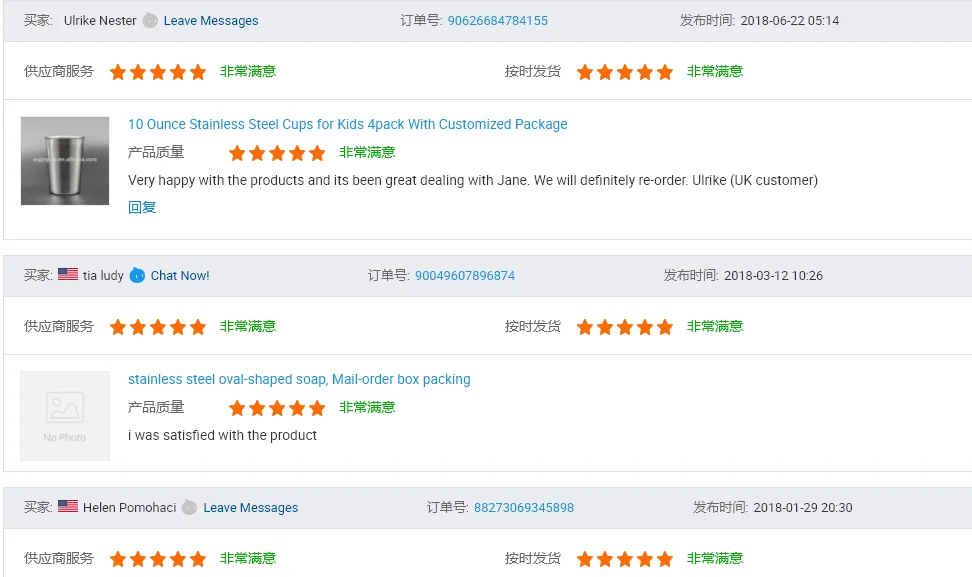Screen dimensions: 972x577
Task: Open Leave Messages for Ulrike Nester
Action: [x=211, y=20]
